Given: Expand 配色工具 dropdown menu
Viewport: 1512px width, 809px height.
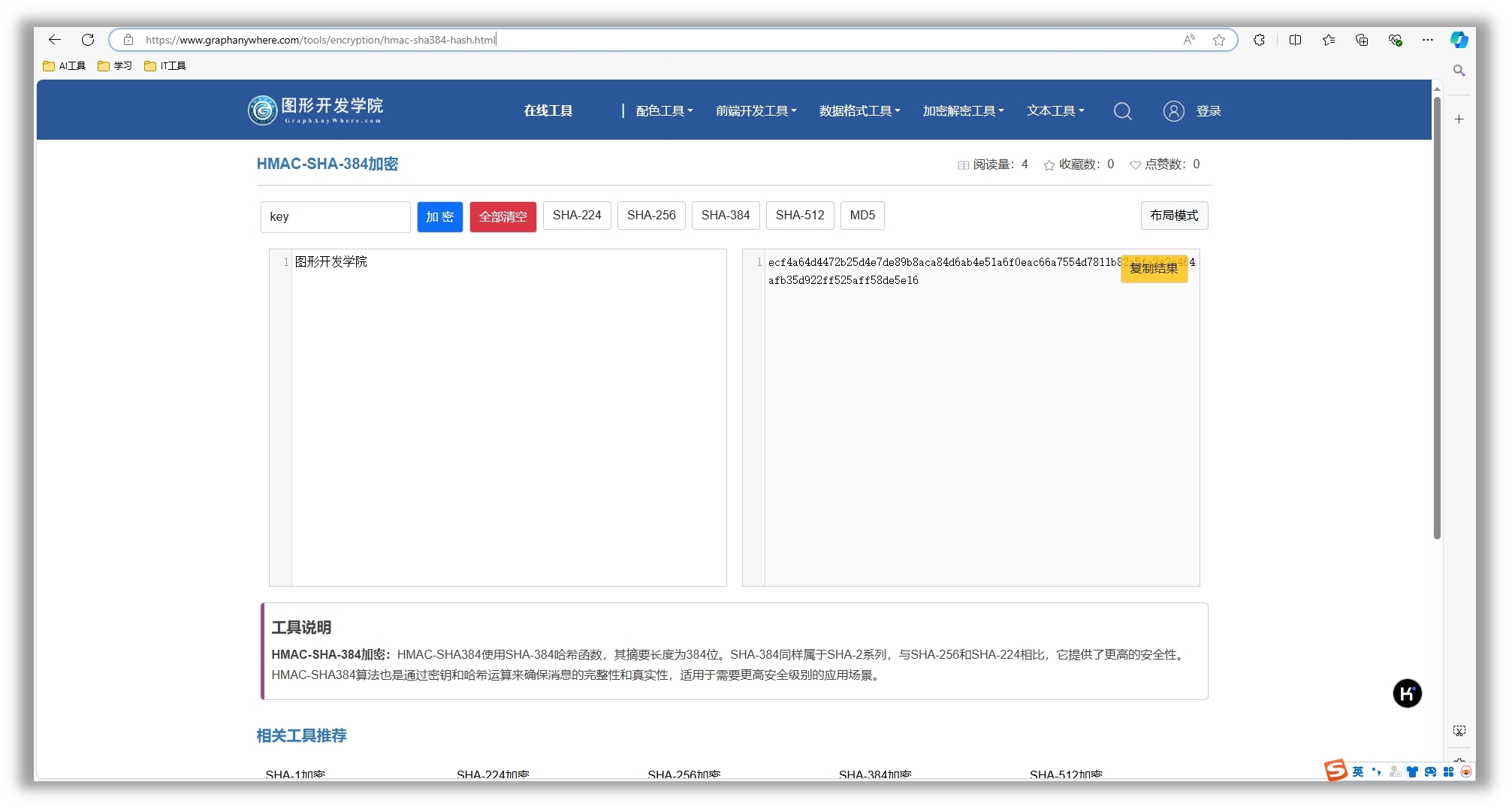Looking at the screenshot, I should coord(664,111).
